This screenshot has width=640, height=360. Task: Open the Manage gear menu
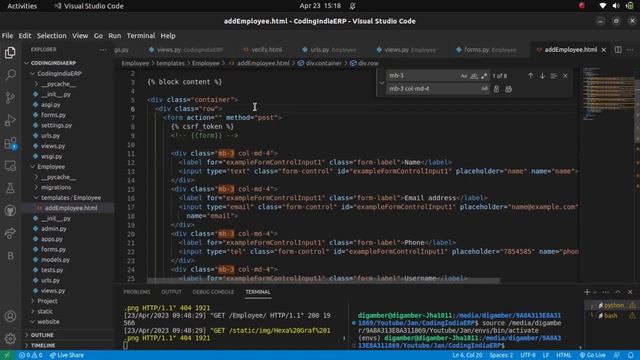tap(10, 338)
